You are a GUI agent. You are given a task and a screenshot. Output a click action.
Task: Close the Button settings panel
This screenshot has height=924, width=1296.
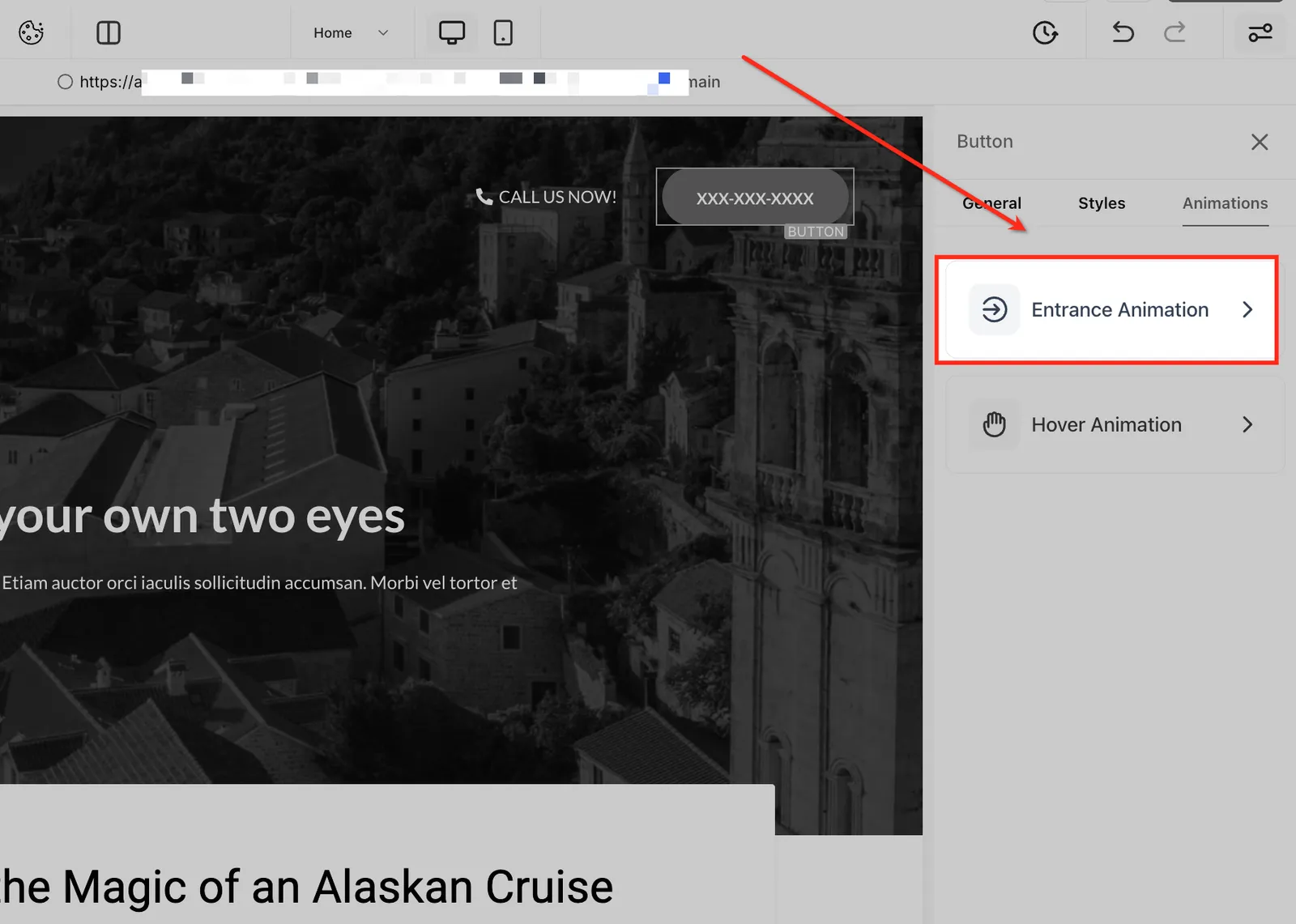coord(1260,142)
